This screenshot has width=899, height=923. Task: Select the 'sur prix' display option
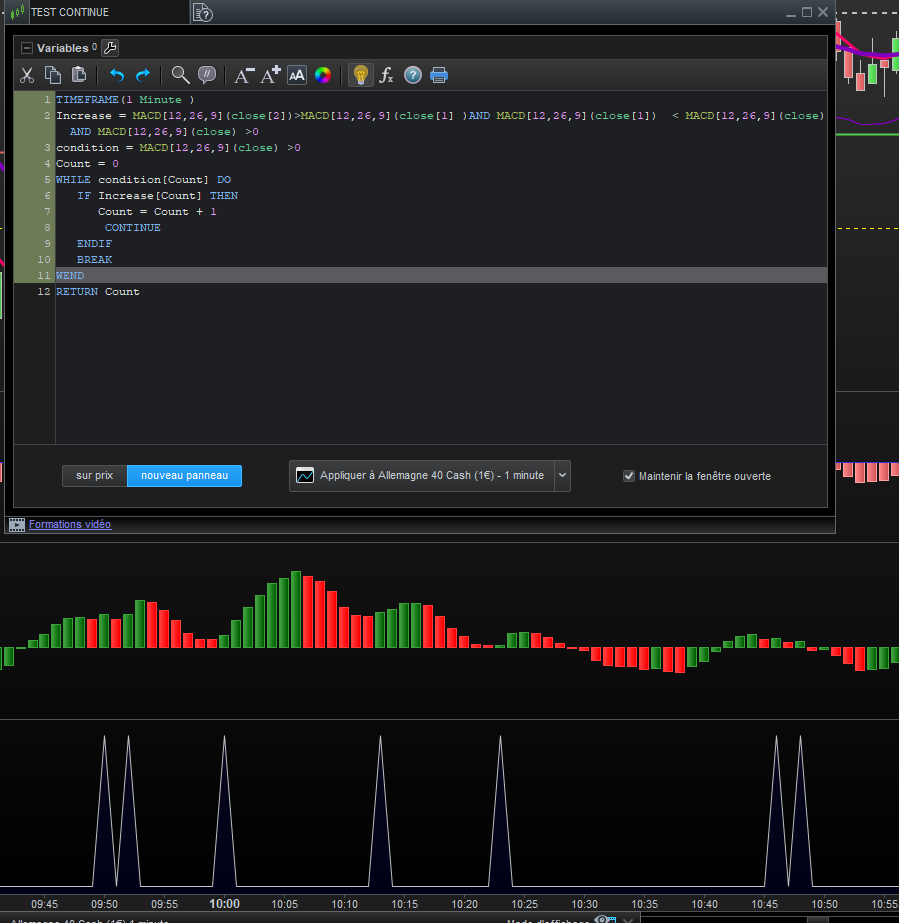pyautogui.click(x=94, y=476)
